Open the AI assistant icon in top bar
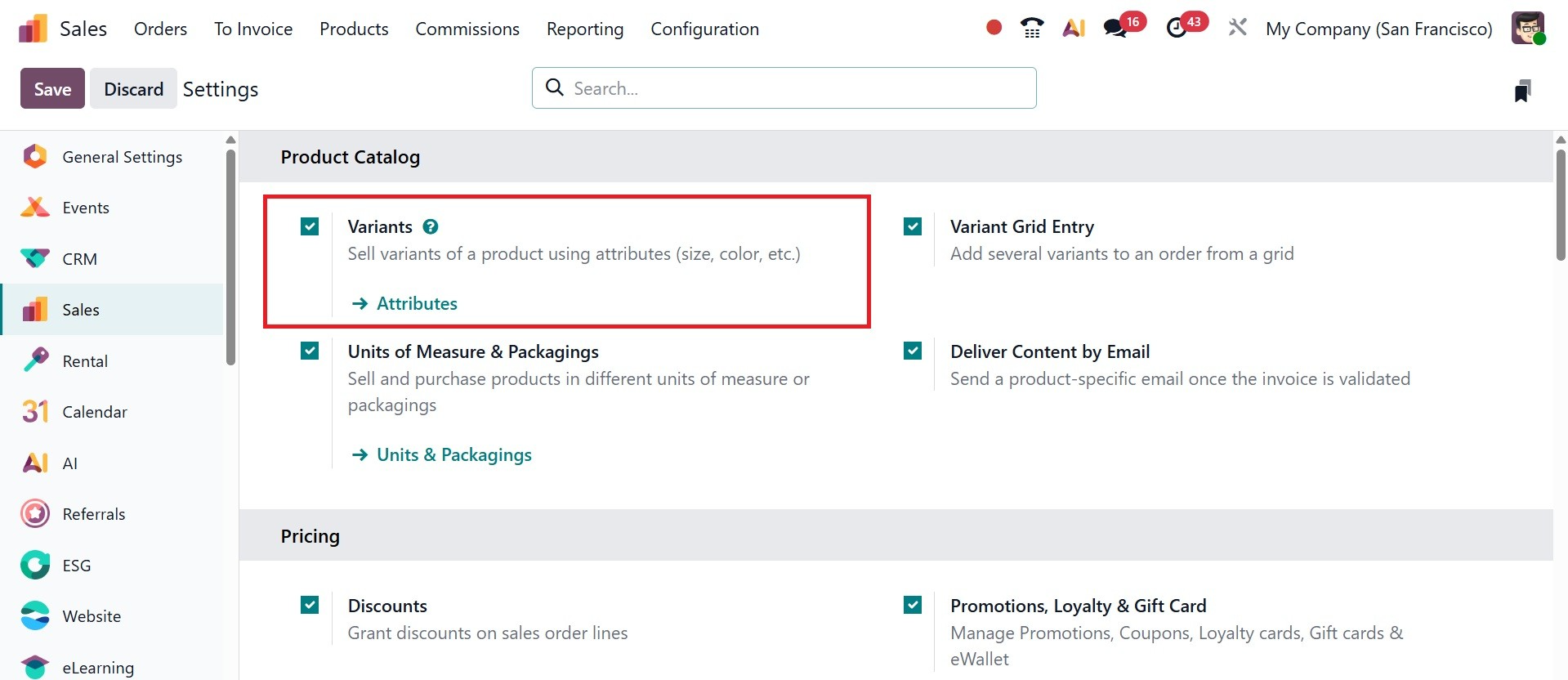 coord(1074,29)
